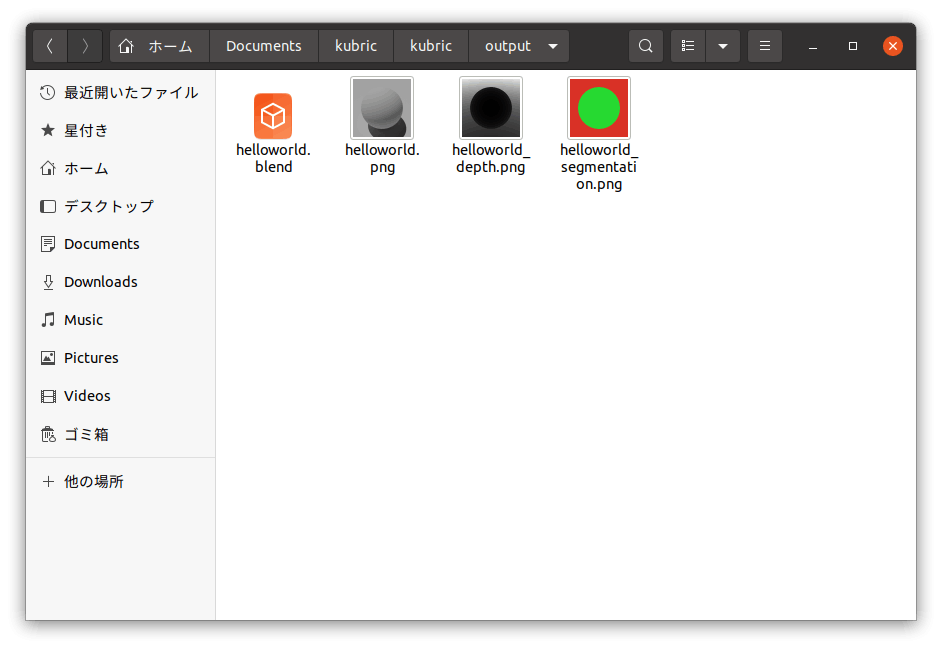
Task: Click the plus icon beside 他の場所
Action: click(48, 481)
